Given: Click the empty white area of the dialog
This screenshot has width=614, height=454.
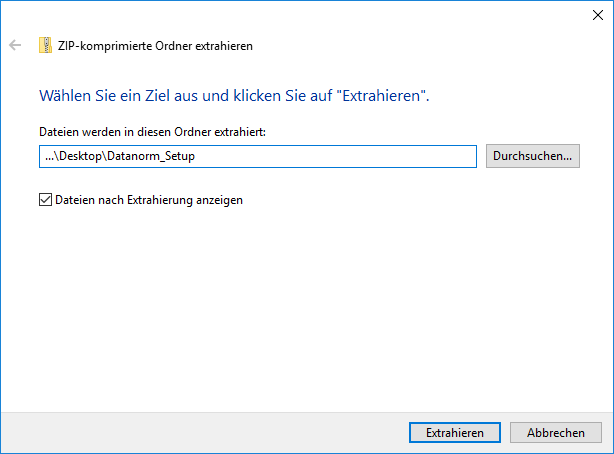Looking at the screenshot, I should tap(305, 306).
